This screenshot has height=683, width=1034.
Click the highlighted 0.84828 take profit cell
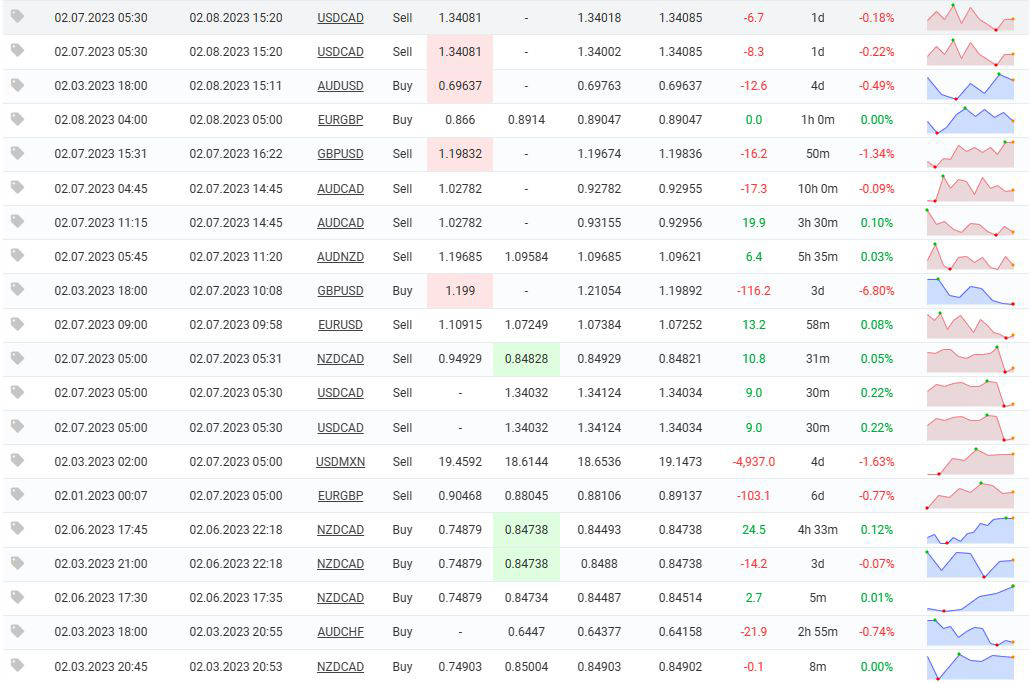(526, 359)
